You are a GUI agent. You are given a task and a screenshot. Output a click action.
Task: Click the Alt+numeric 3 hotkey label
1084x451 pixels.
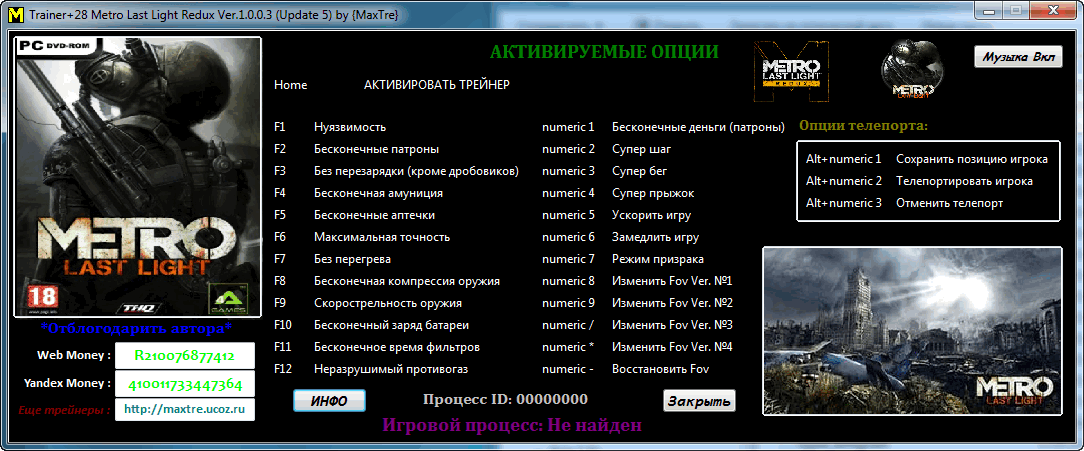click(843, 203)
